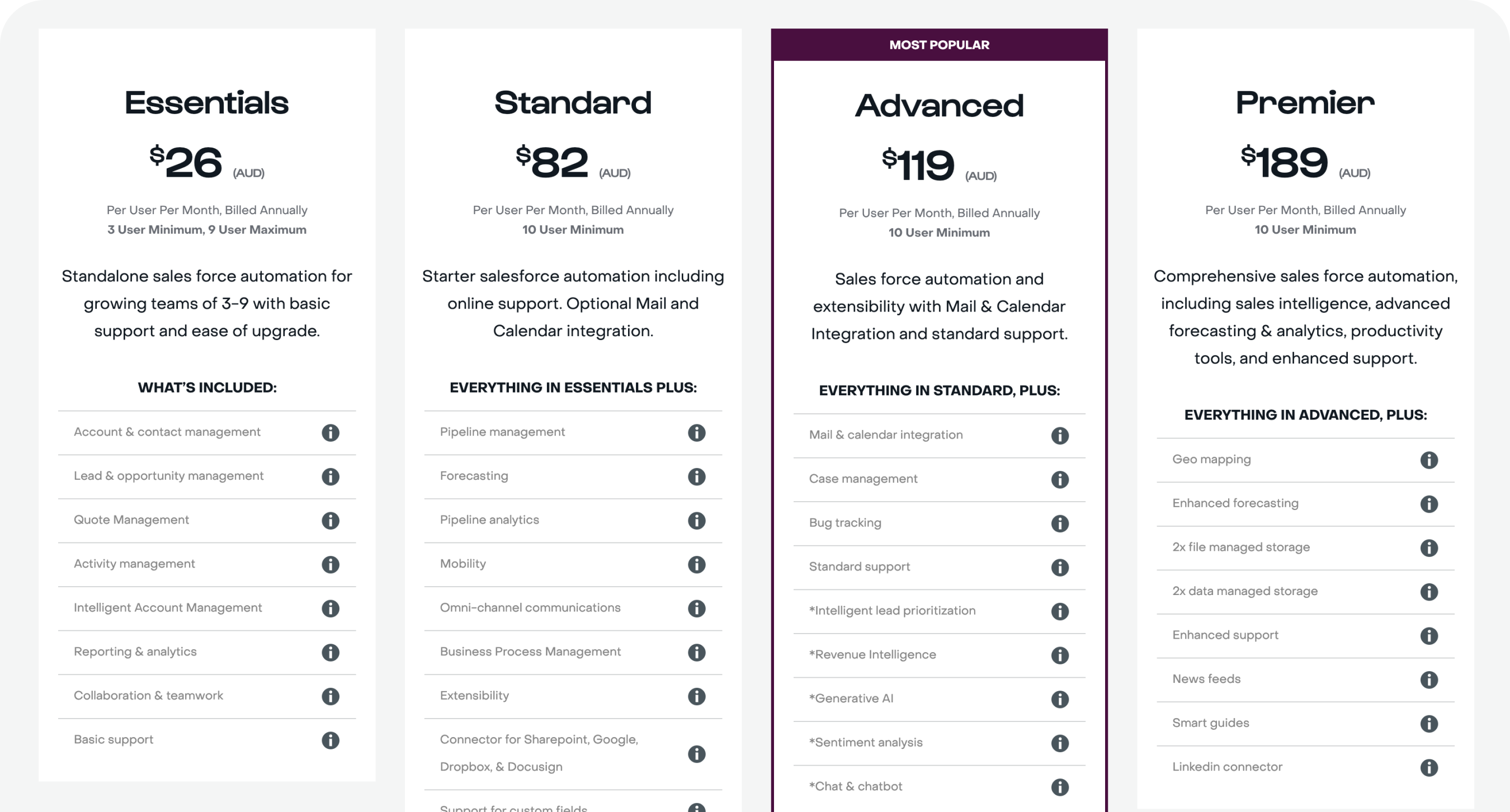The image size is (1510, 812).
Task: Show Smart guides details
Action: (x=1429, y=723)
